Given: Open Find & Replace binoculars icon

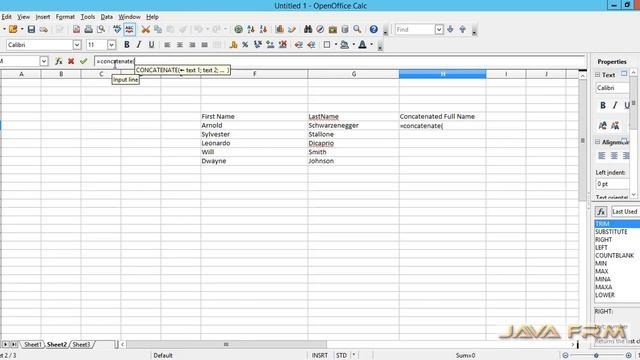Looking at the screenshot, I should coord(308,29).
